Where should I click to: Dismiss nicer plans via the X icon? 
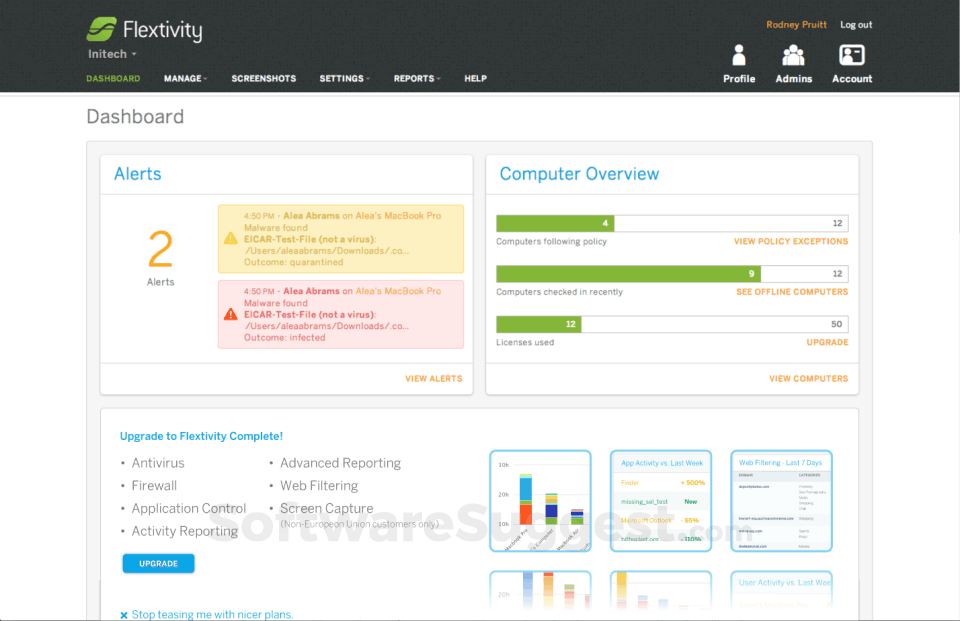124,614
